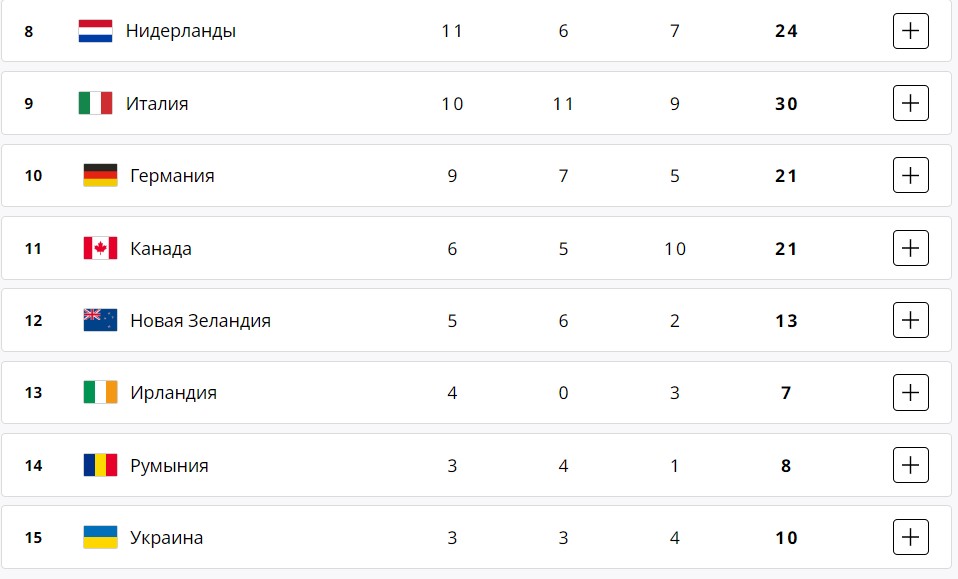Open Germany row plus expander
958x579 pixels.
(x=910, y=175)
